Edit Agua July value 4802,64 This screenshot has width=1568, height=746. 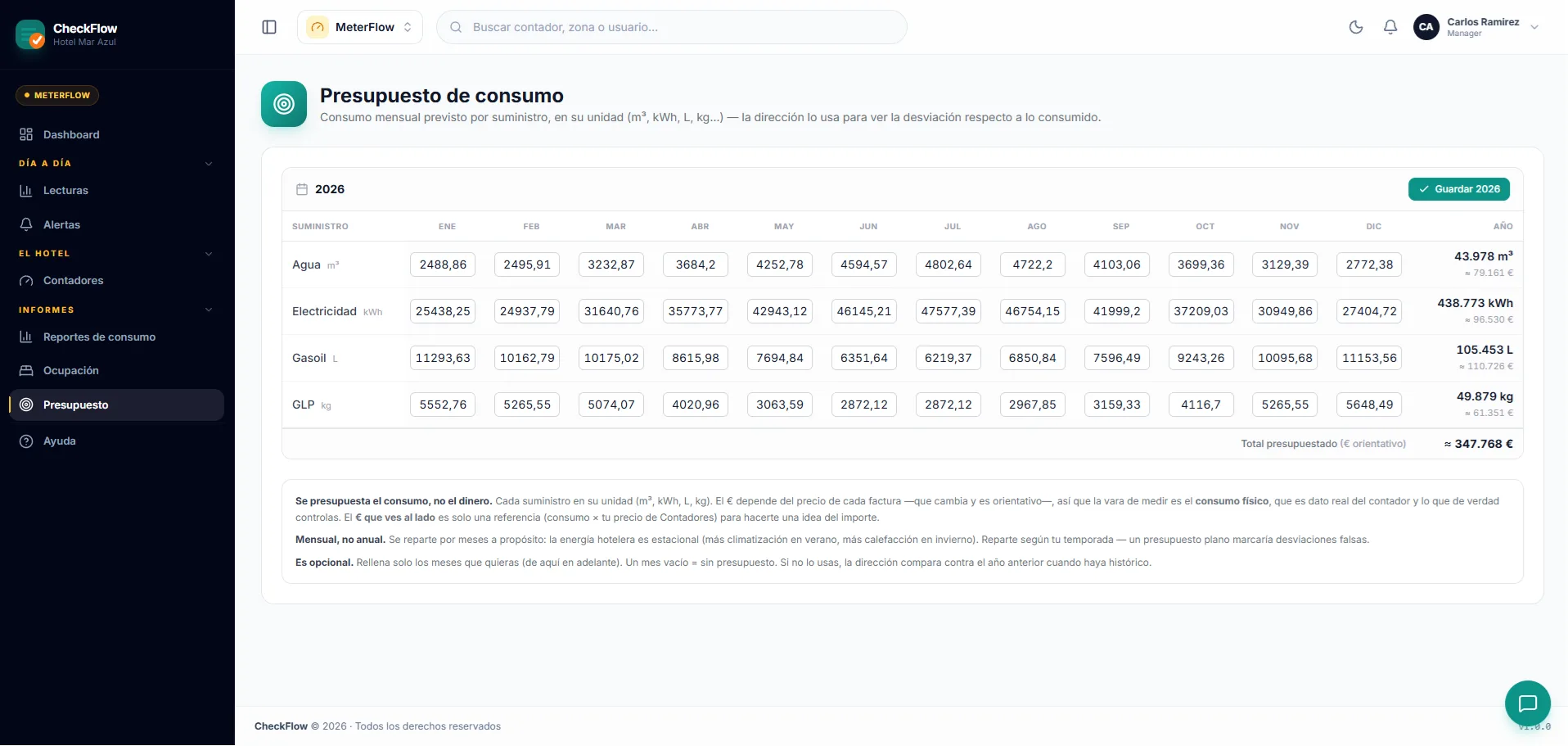pos(948,264)
